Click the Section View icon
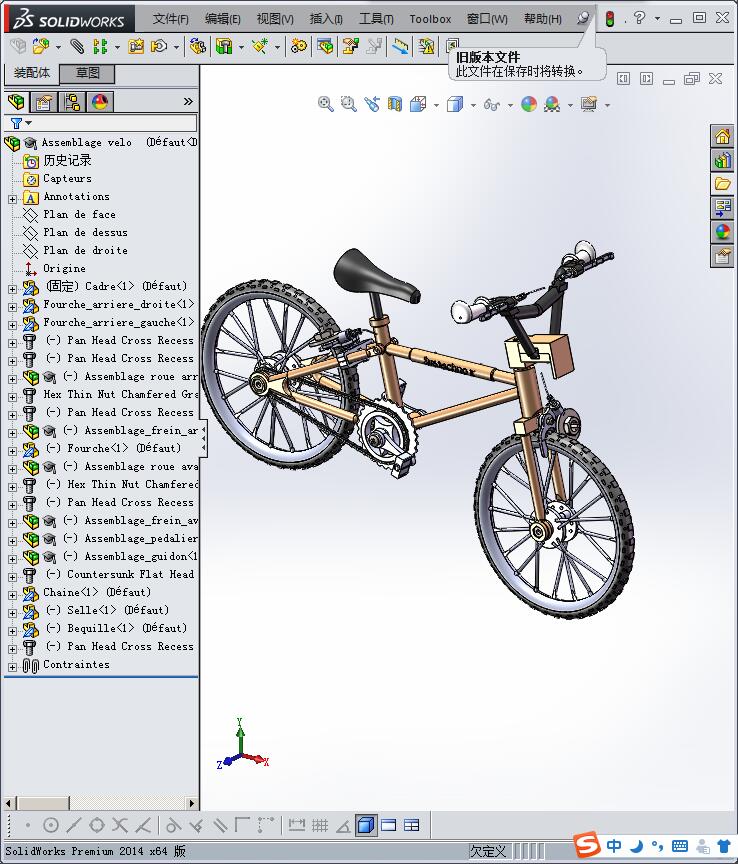This screenshot has height=864, width=738. point(395,104)
